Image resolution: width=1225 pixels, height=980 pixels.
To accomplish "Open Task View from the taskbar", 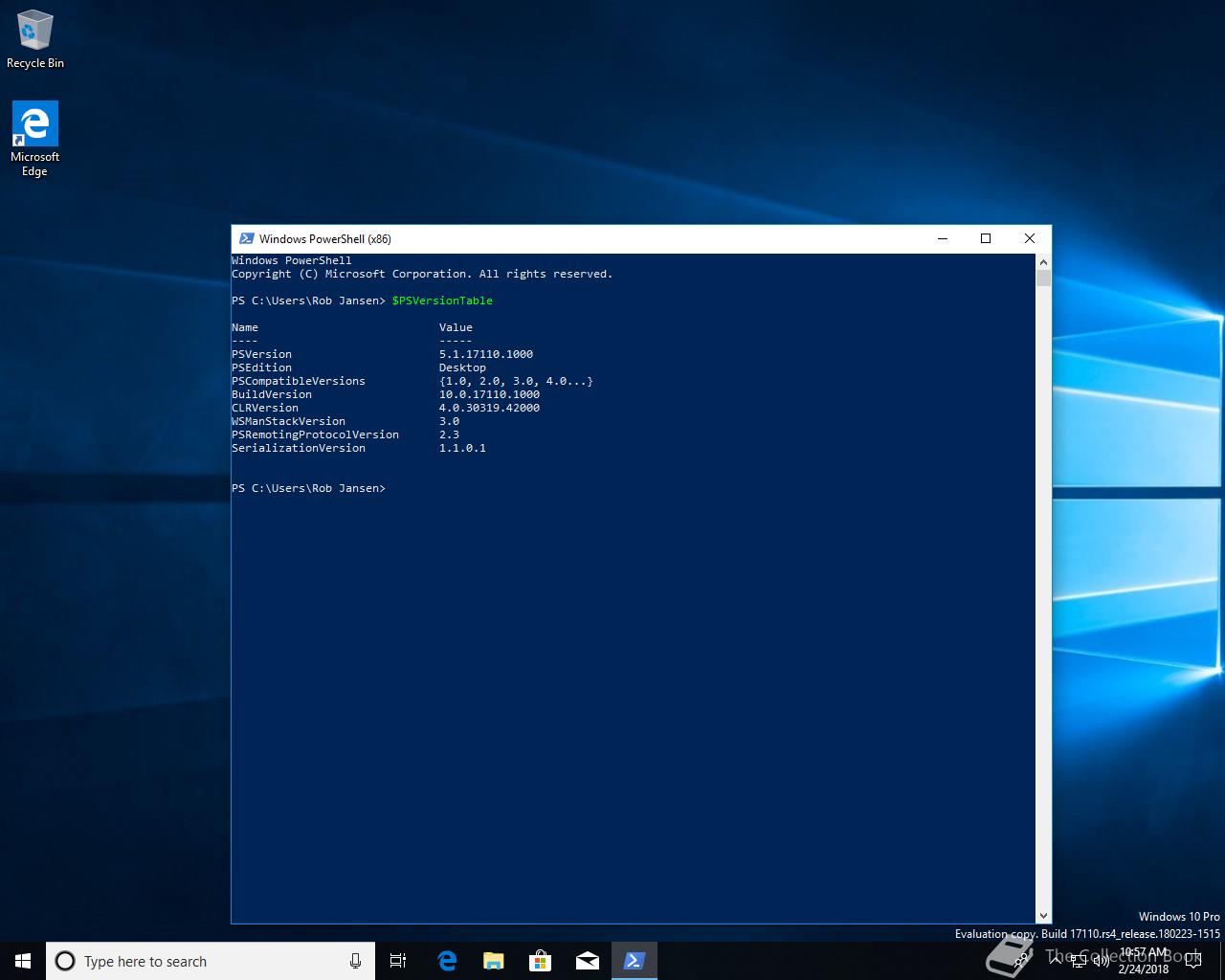I will tap(398, 961).
